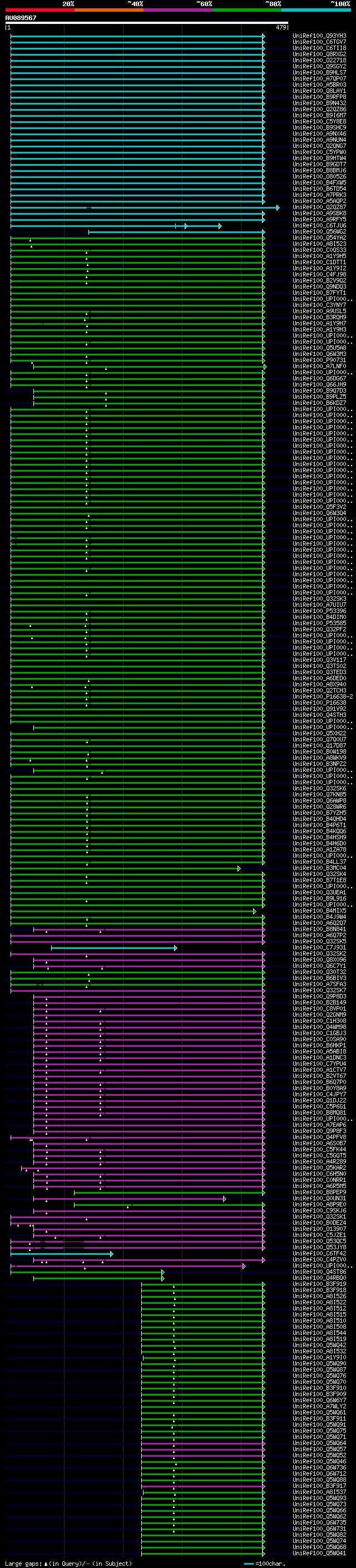Select hit label UniRef100_P90731
Viewport: 356px width, 1568px height.
click(319, 360)
